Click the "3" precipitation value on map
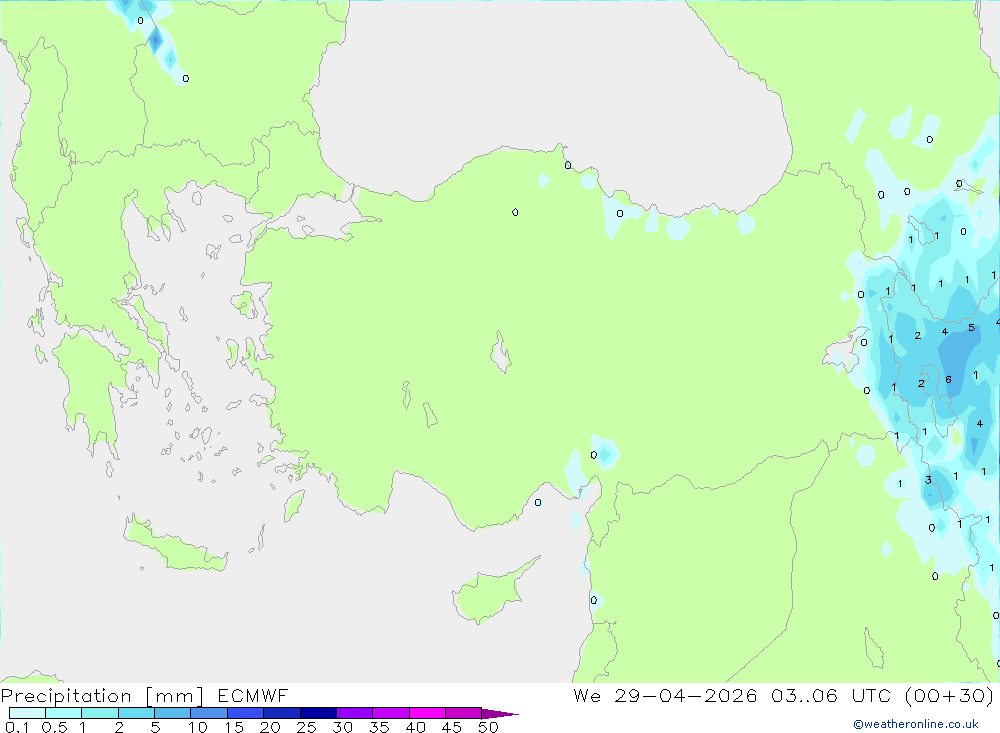 click(929, 480)
